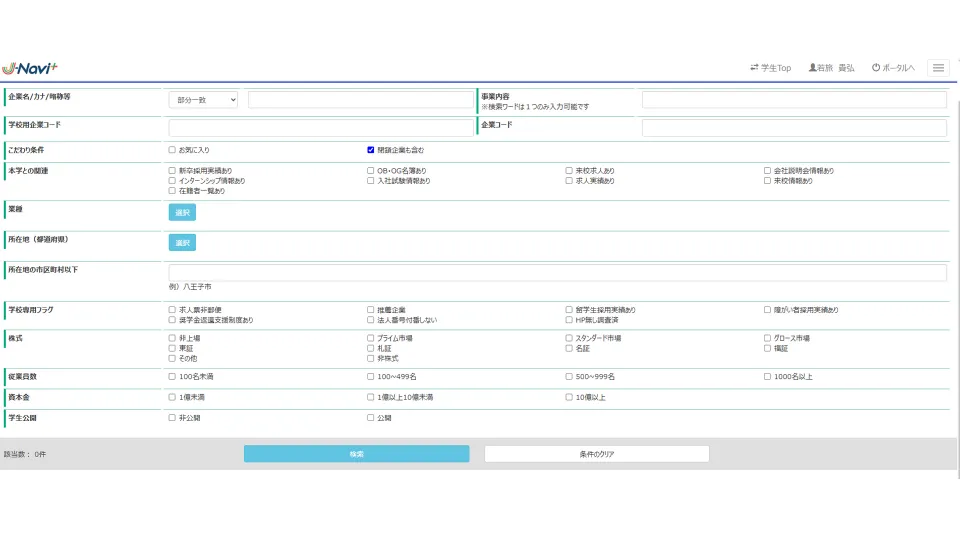Image resolution: width=960 pixels, height=540 pixels.
Task: Tick the OB・OG名簿あり checkbox
Action: pos(371,171)
